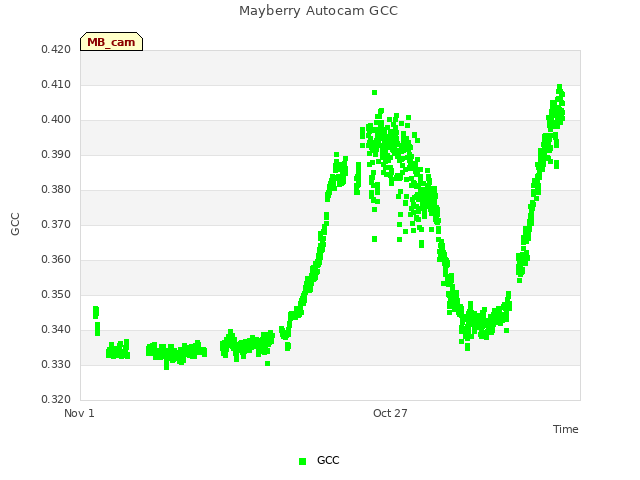The width and height of the screenshot is (640, 480).
Task: Click the chart title Mayberry Autocam GCC
Action: 318,11
